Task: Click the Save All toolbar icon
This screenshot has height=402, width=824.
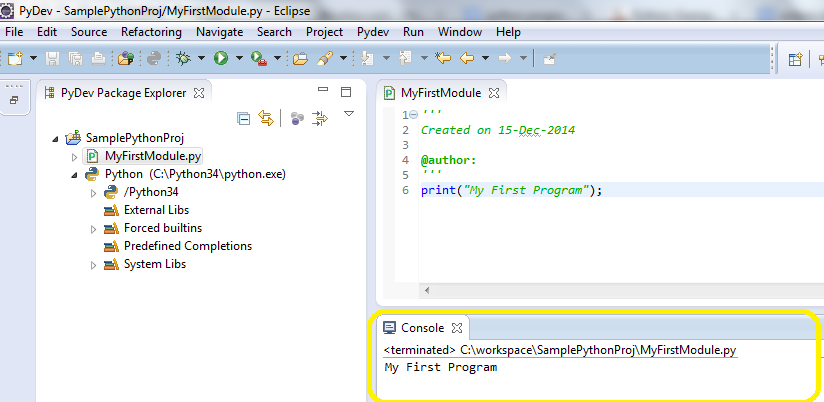Action: [x=75, y=58]
